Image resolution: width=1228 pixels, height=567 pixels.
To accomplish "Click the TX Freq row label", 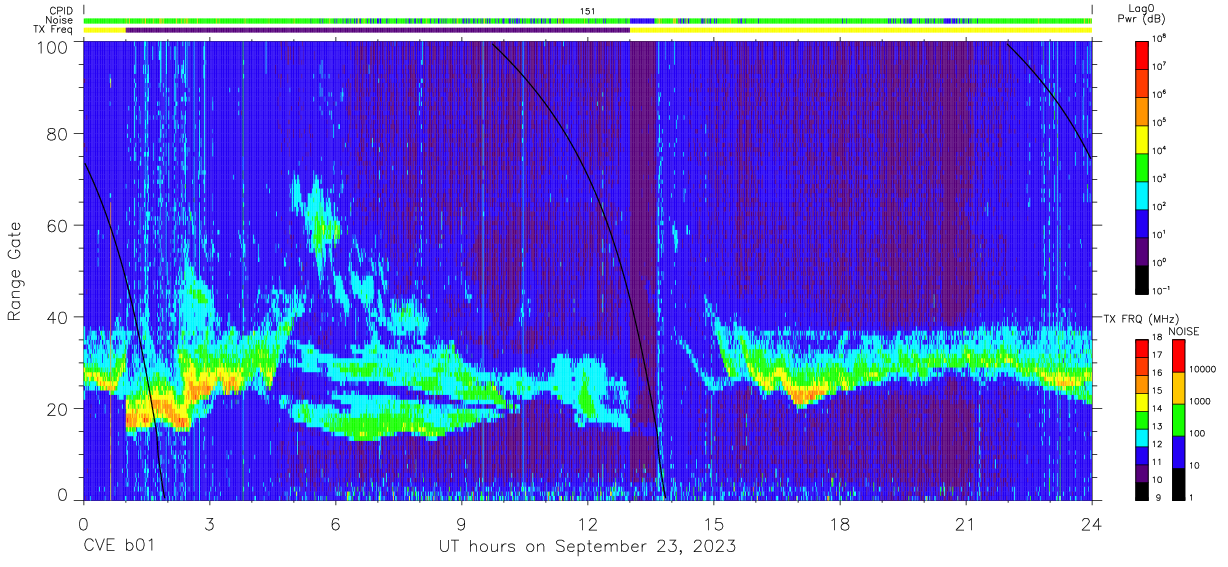I will click(53, 30).
